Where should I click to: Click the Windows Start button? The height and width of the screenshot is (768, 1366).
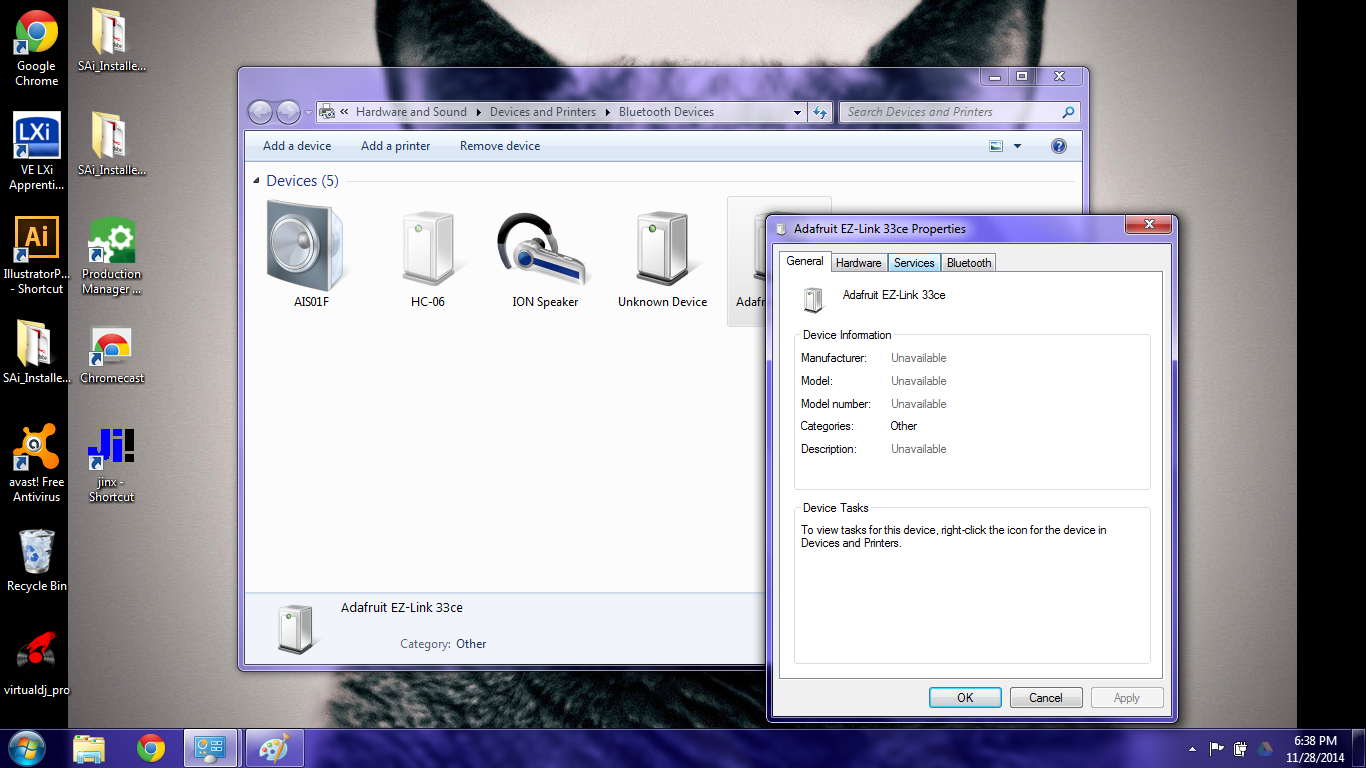pyautogui.click(x=26, y=748)
